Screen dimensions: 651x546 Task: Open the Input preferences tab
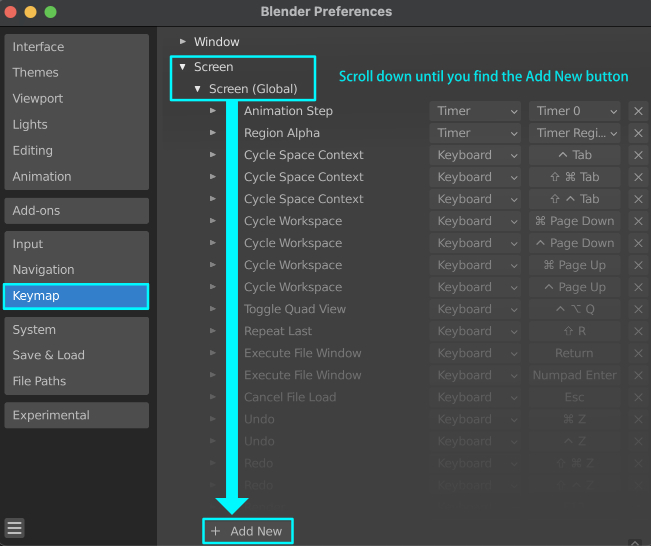pos(76,244)
